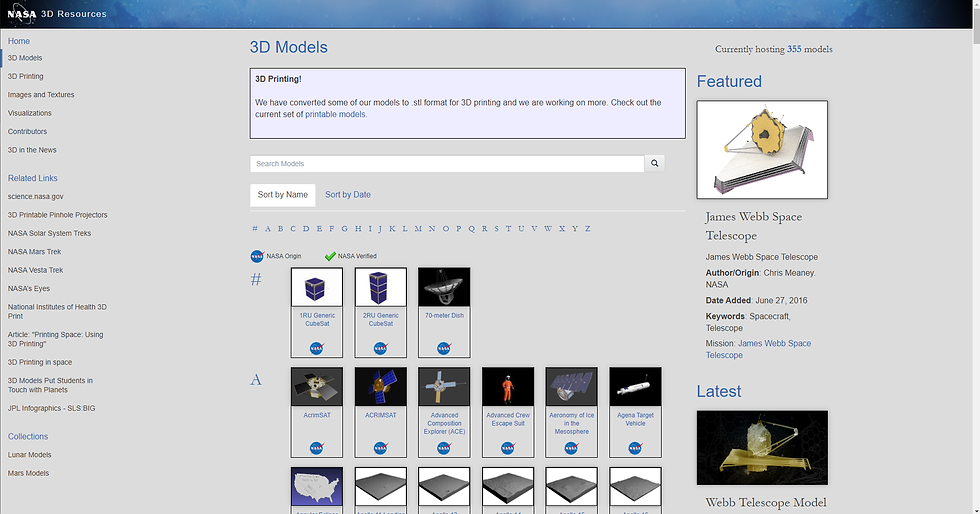Open the featured James Webb telescope image
Viewport: 980px width, 514px height.
click(x=762, y=149)
